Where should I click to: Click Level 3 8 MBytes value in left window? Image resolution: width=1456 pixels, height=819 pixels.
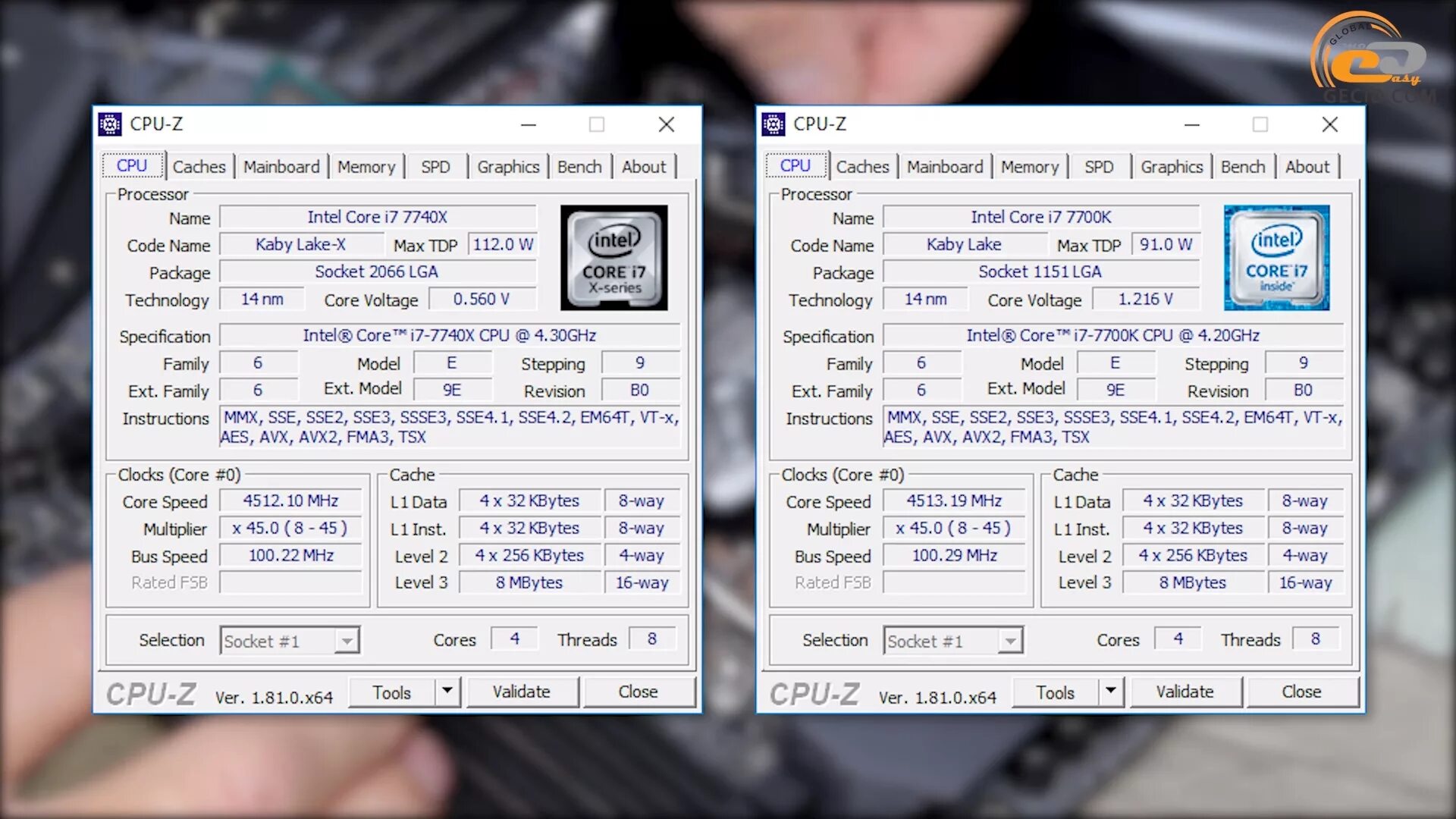[x=529, y=582]
